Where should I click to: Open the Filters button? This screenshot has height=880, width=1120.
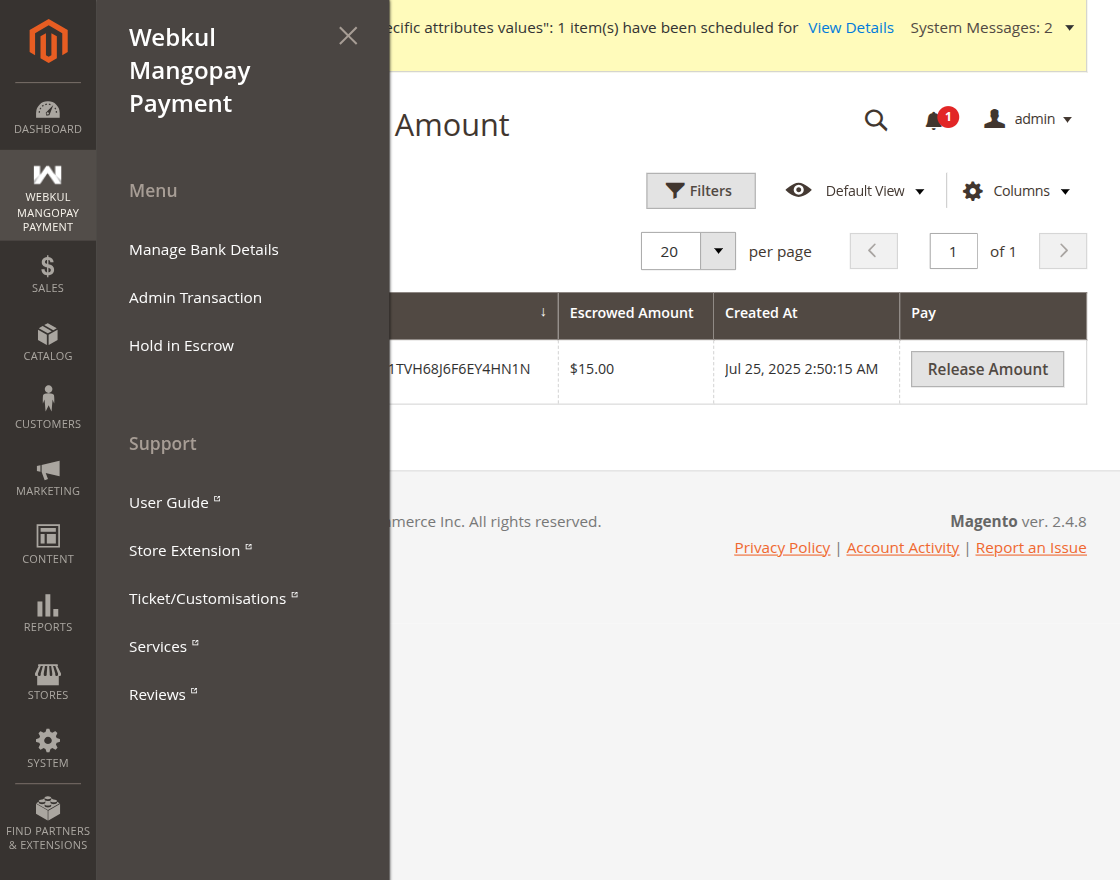tap(701, 191)
